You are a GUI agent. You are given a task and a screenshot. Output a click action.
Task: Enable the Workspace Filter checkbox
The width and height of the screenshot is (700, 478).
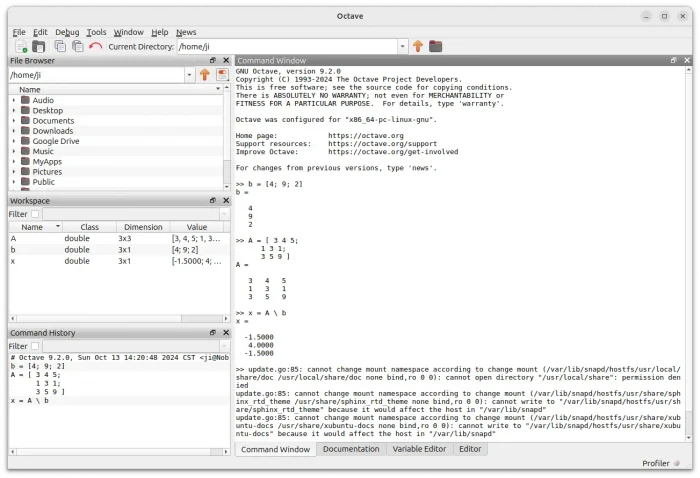coord(35,214)
